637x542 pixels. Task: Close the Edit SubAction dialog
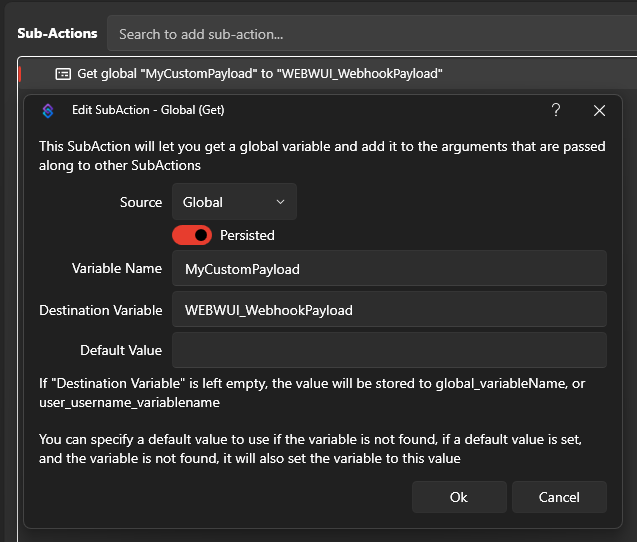click(599, 110)
